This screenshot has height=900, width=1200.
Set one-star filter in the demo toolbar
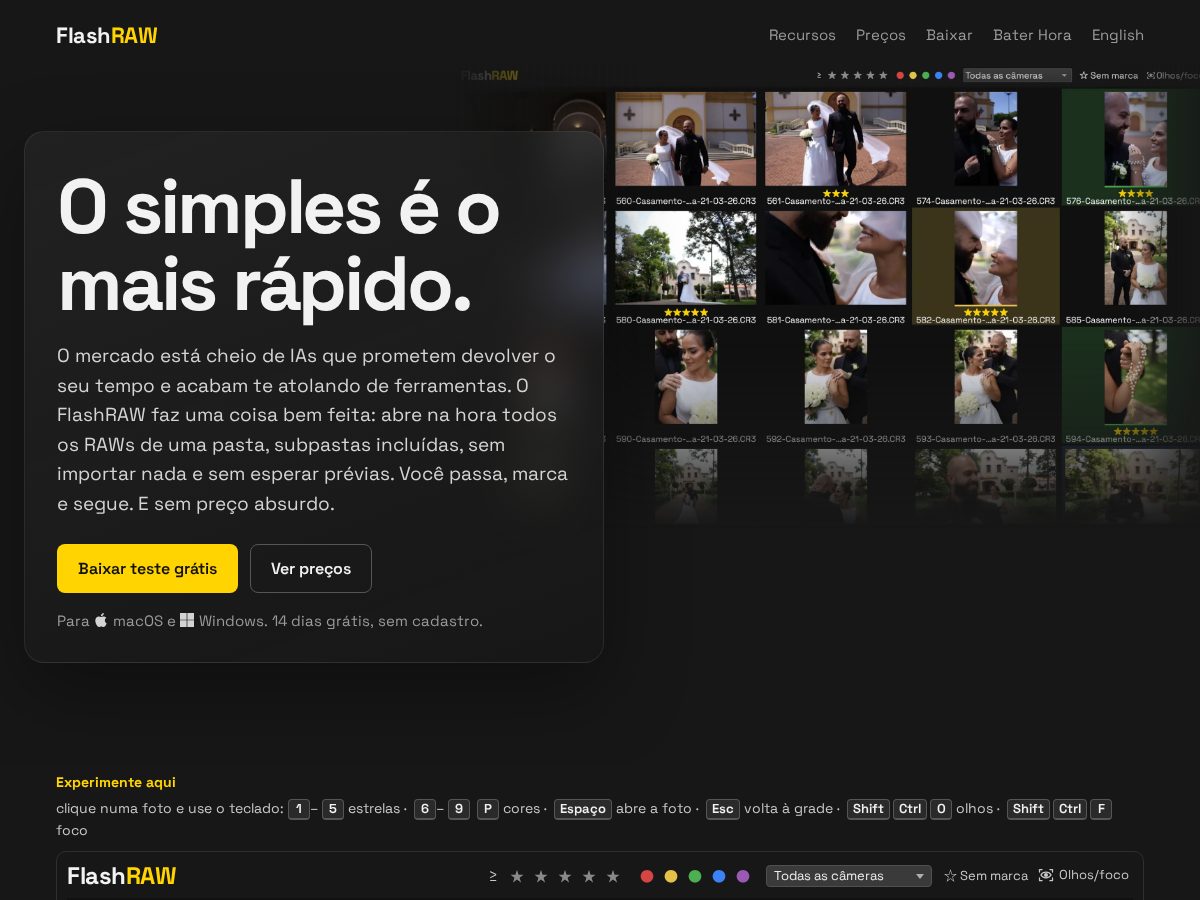pyautogui.click(x=517, y=876)
